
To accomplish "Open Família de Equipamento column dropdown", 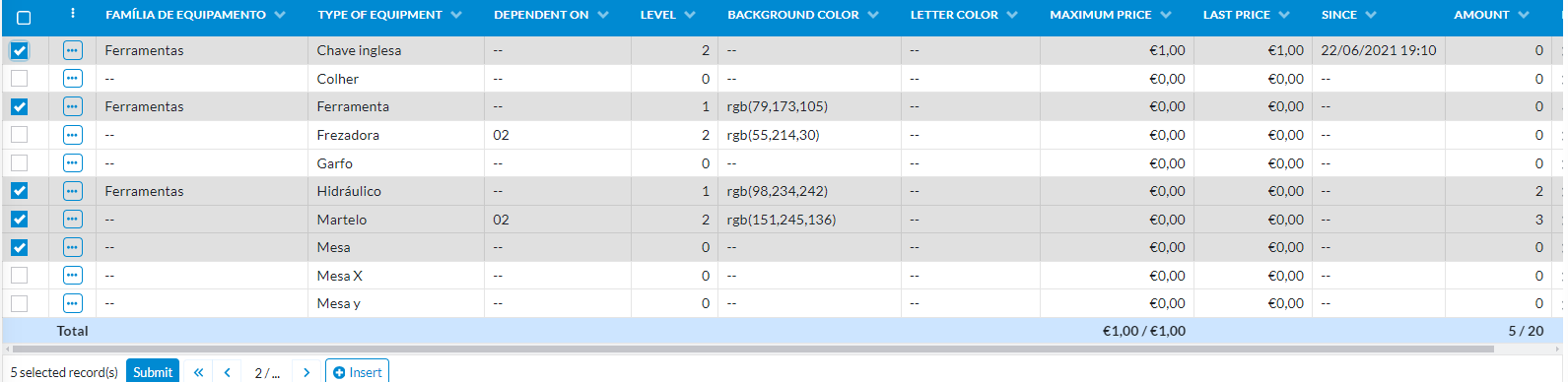I will click(280, 15).
